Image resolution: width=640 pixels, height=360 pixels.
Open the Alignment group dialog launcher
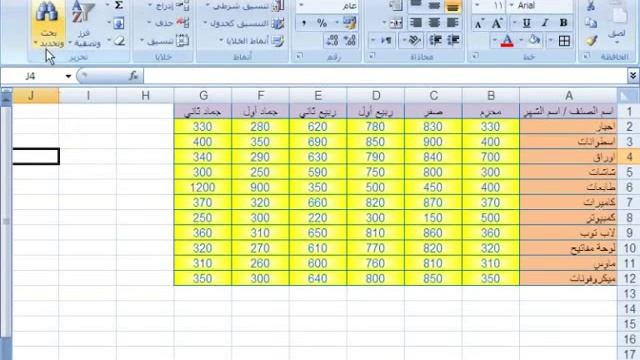click(372, 56)
